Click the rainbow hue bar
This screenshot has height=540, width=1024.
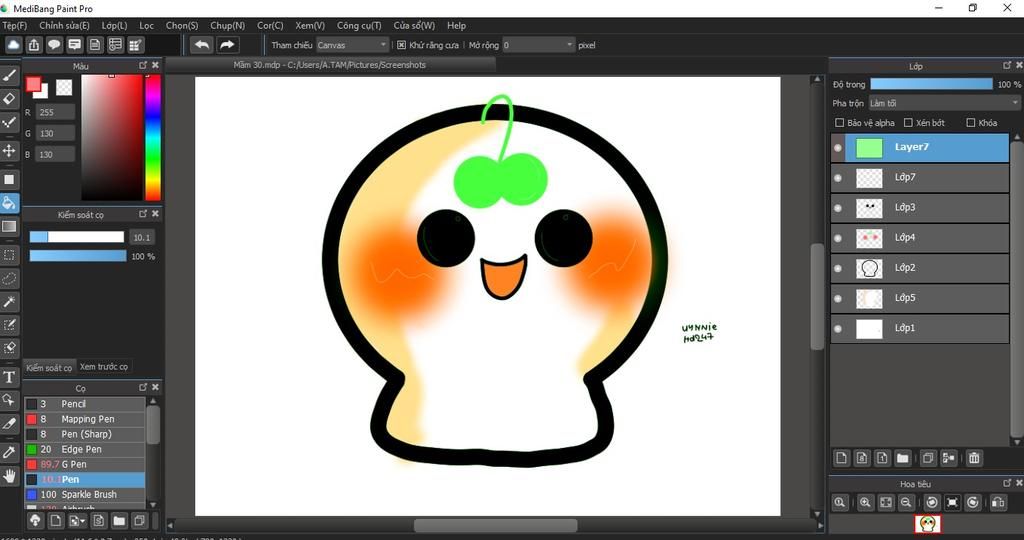tap(153, 137)
